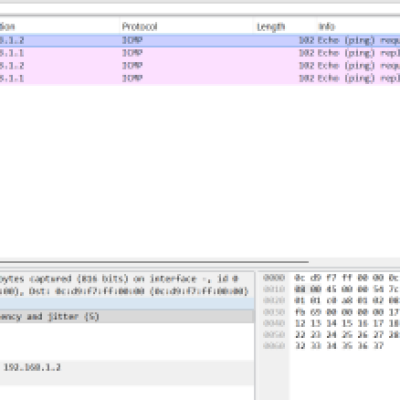400x400 pixels.
Task: Select the highlighted first ICMP echo request packet
Action: point(200,40)
